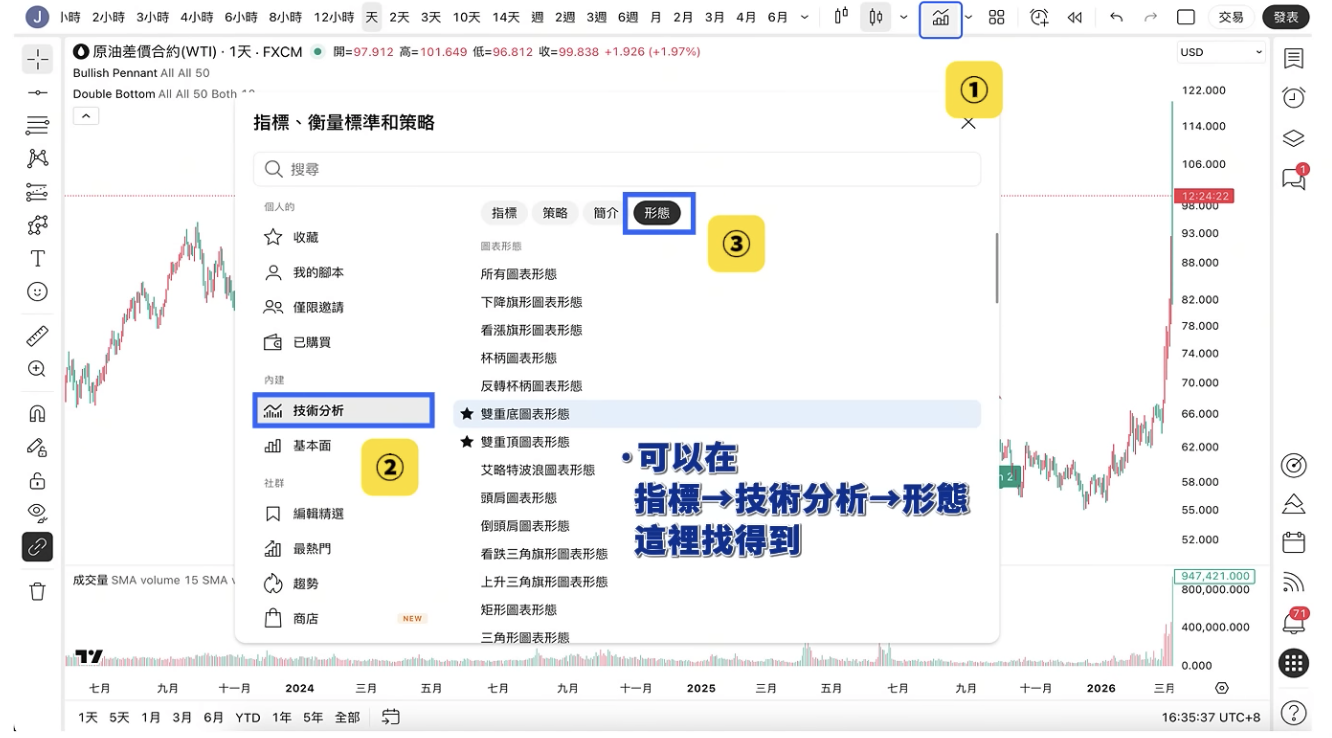Select the text T tool
Image resolution: width=1332 pixels, height=738 pixels.
click(x=37, y=258)
